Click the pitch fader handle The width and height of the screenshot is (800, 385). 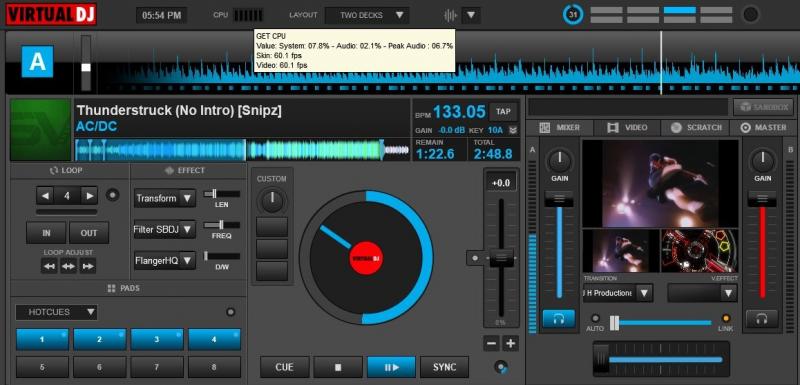pyautogui.click(x=502, y=258)
